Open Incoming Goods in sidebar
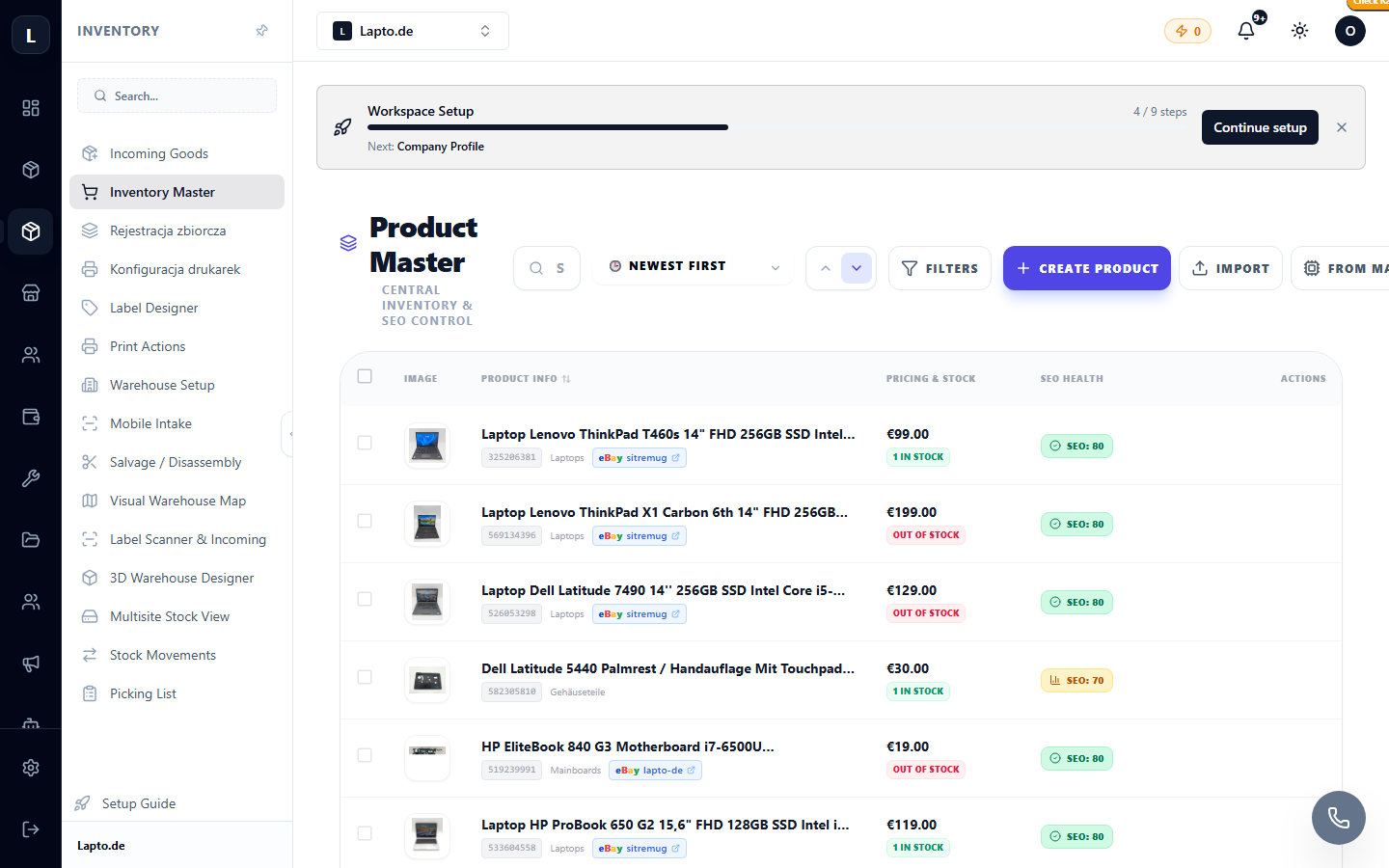 [x=177, y=153]
